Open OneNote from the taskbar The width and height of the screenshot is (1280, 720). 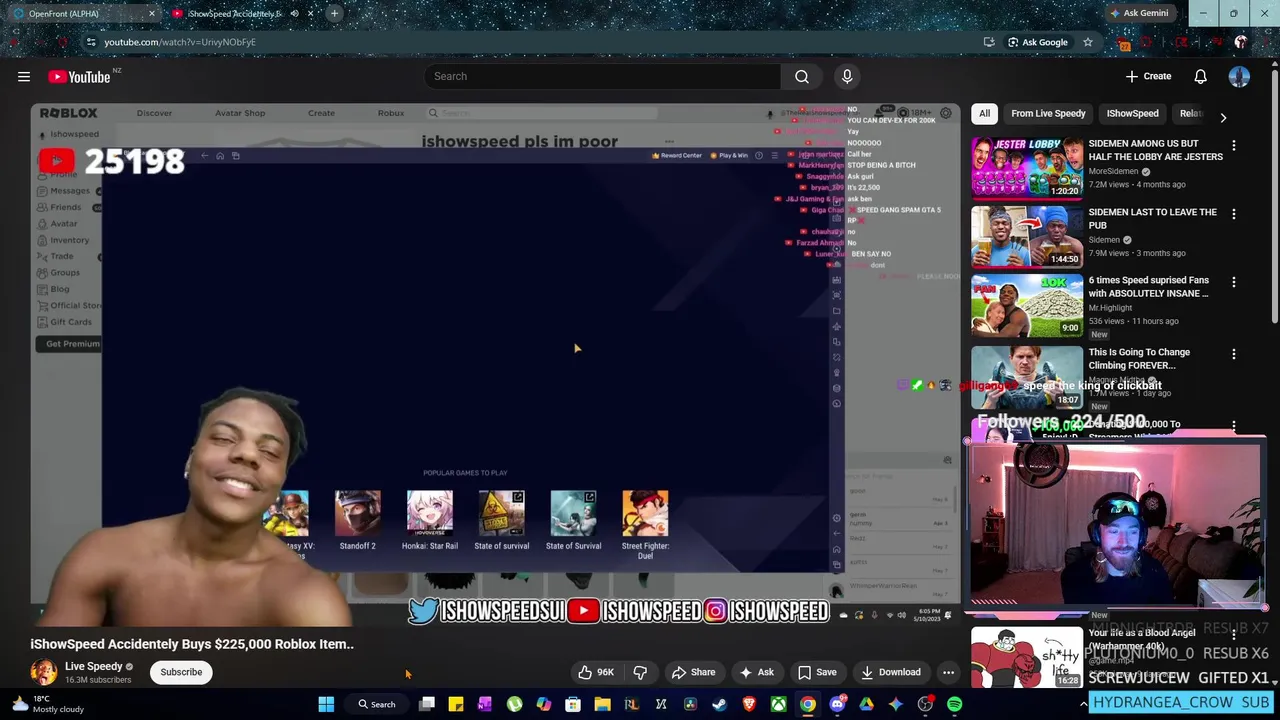point(485,704)
